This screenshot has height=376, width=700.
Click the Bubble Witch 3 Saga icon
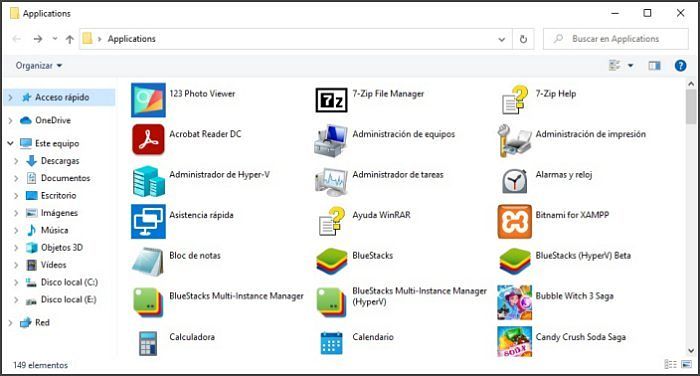[515, 303]
